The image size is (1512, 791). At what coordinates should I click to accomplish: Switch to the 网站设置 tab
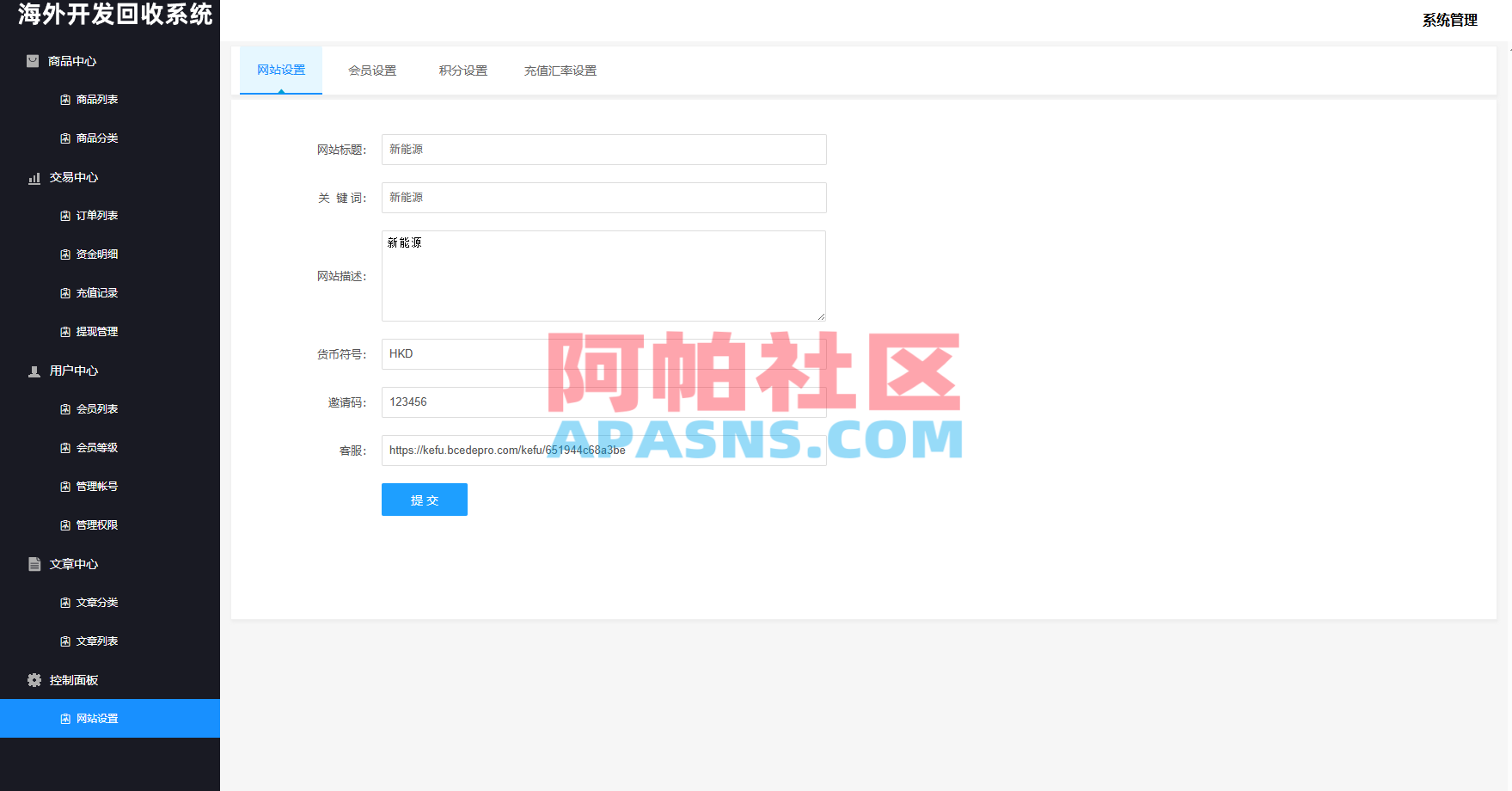(281, 71)
